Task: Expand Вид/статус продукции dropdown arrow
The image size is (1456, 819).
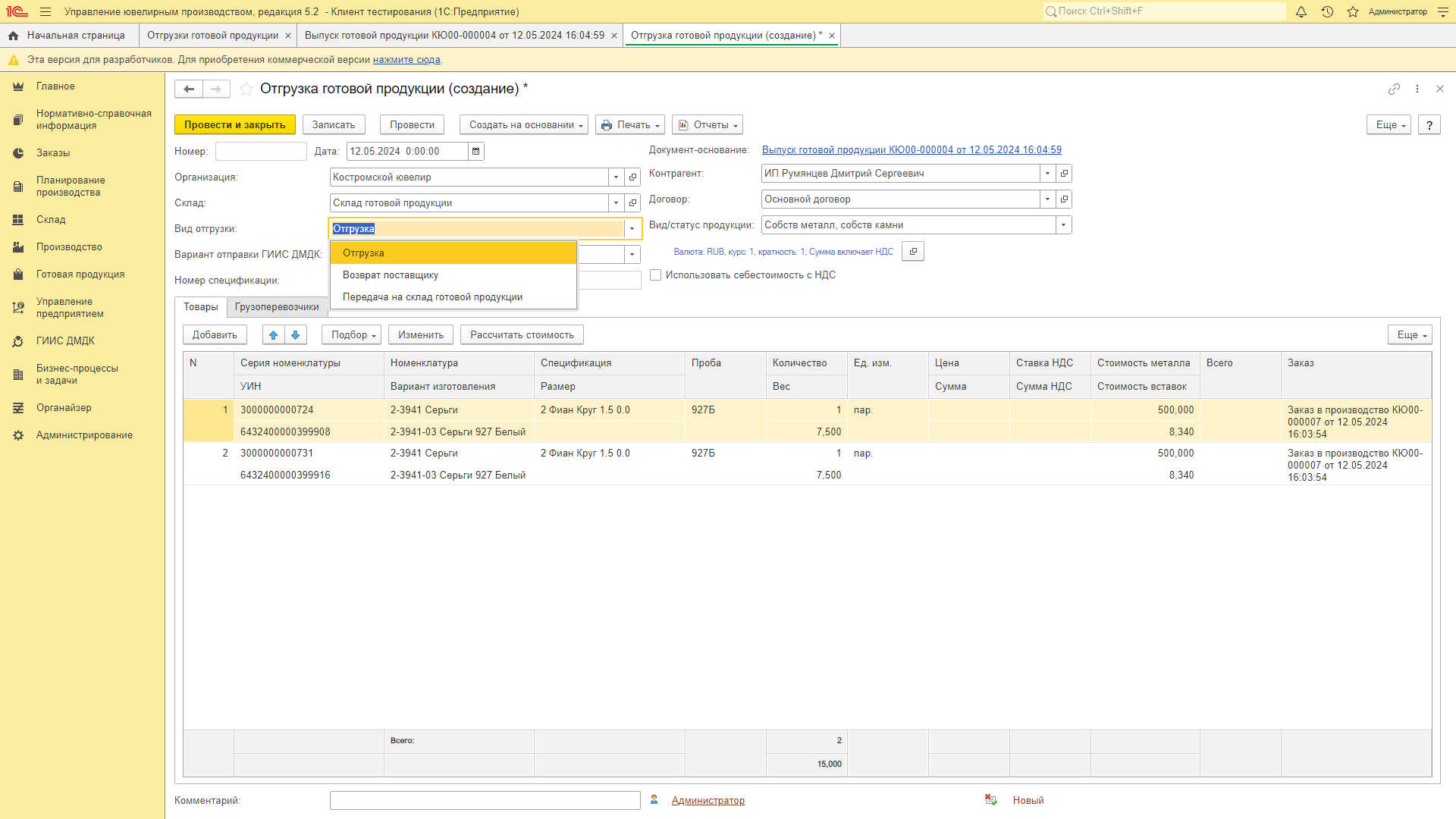Action: pyautogui.click(x=1063, y=225)
